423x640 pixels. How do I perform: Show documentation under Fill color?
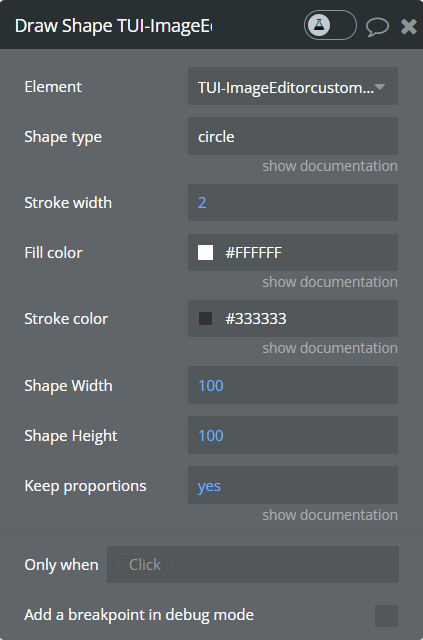329,282
